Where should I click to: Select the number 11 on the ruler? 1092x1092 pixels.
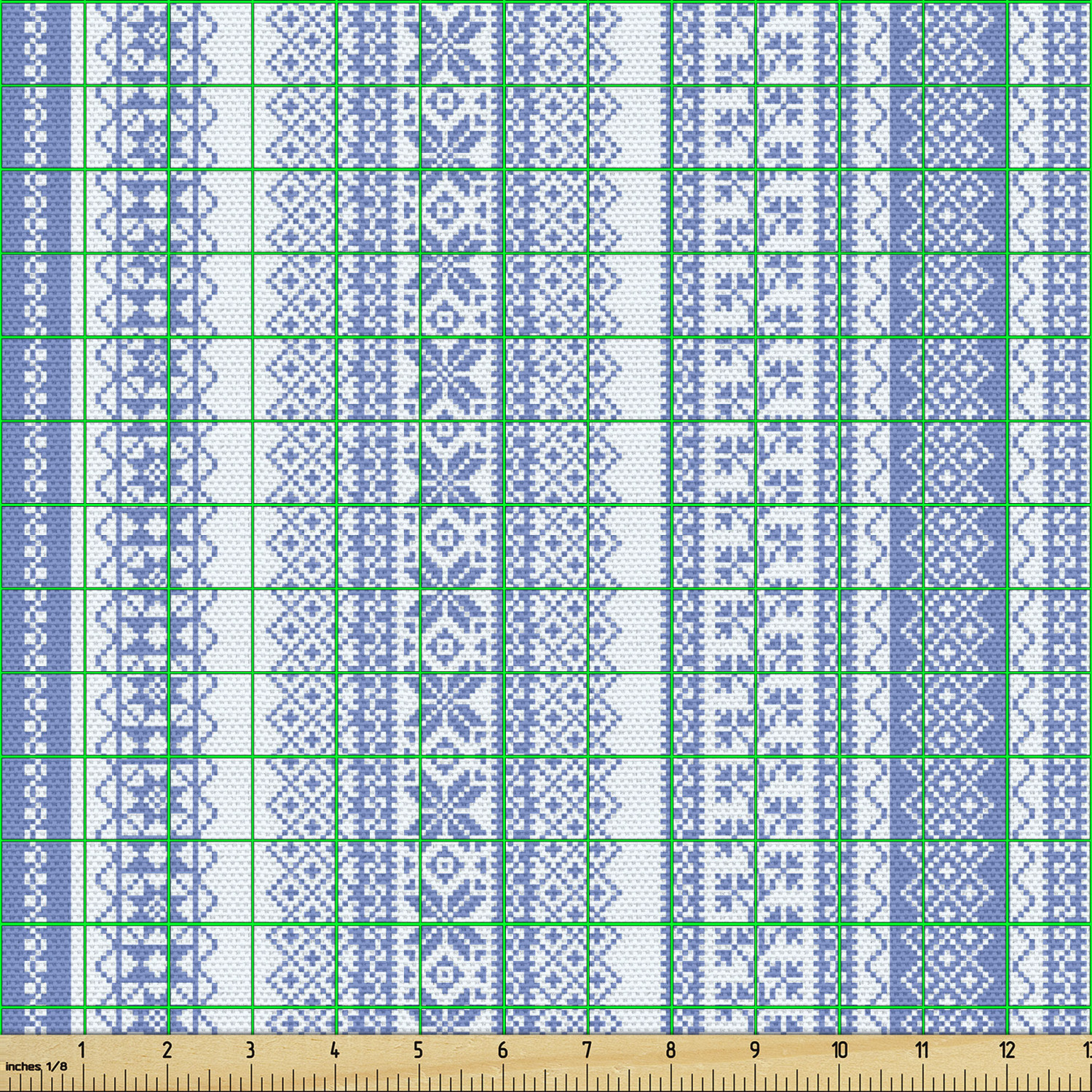pyautogui.click(x=922, y=1050)
